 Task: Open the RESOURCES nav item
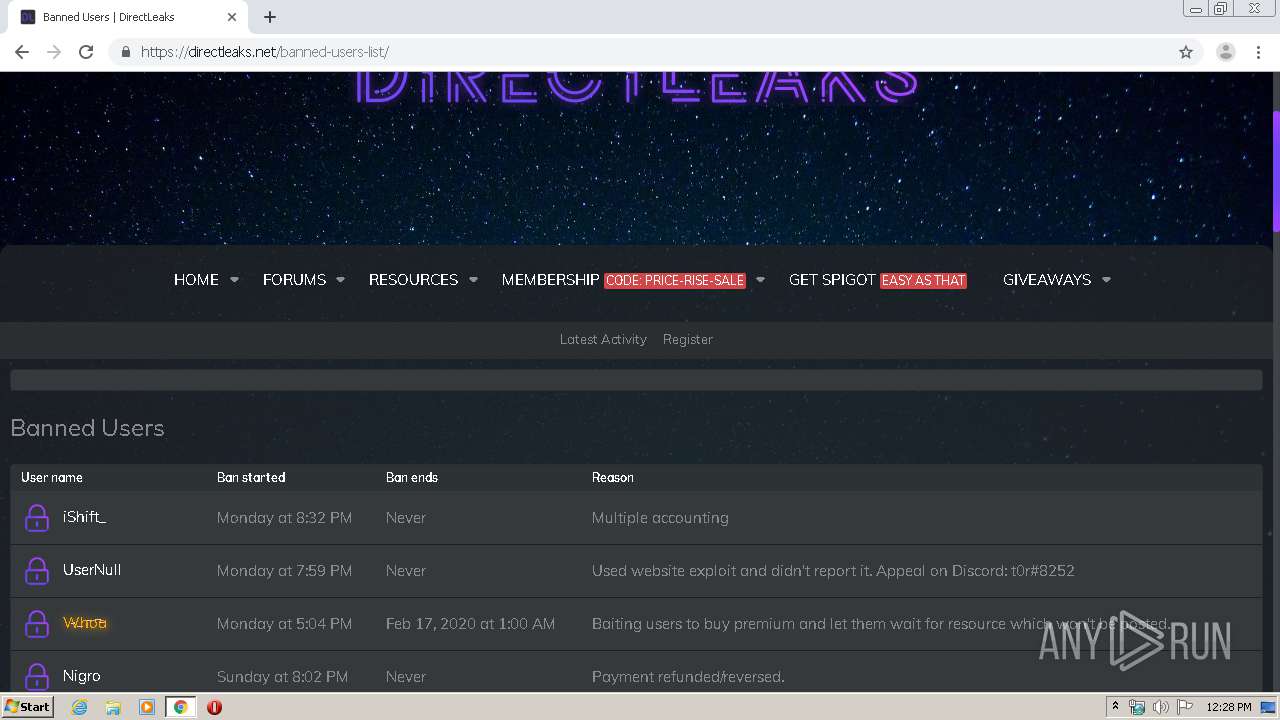tap(413, 280)
